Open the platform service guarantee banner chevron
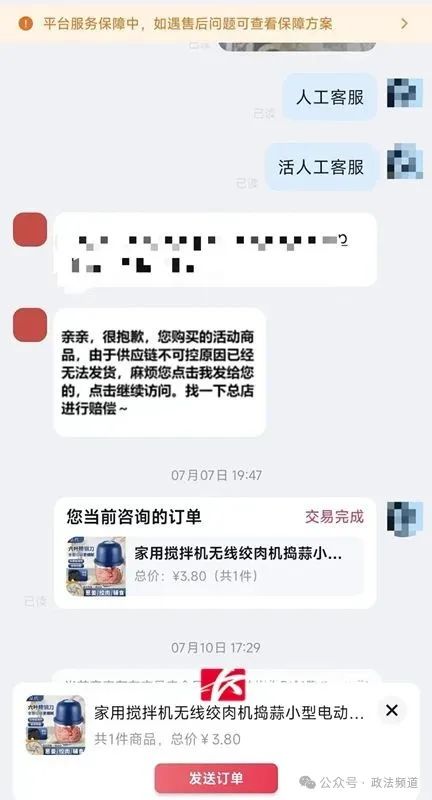This screenshot has width=432, height=800. (x=404, y=23)
